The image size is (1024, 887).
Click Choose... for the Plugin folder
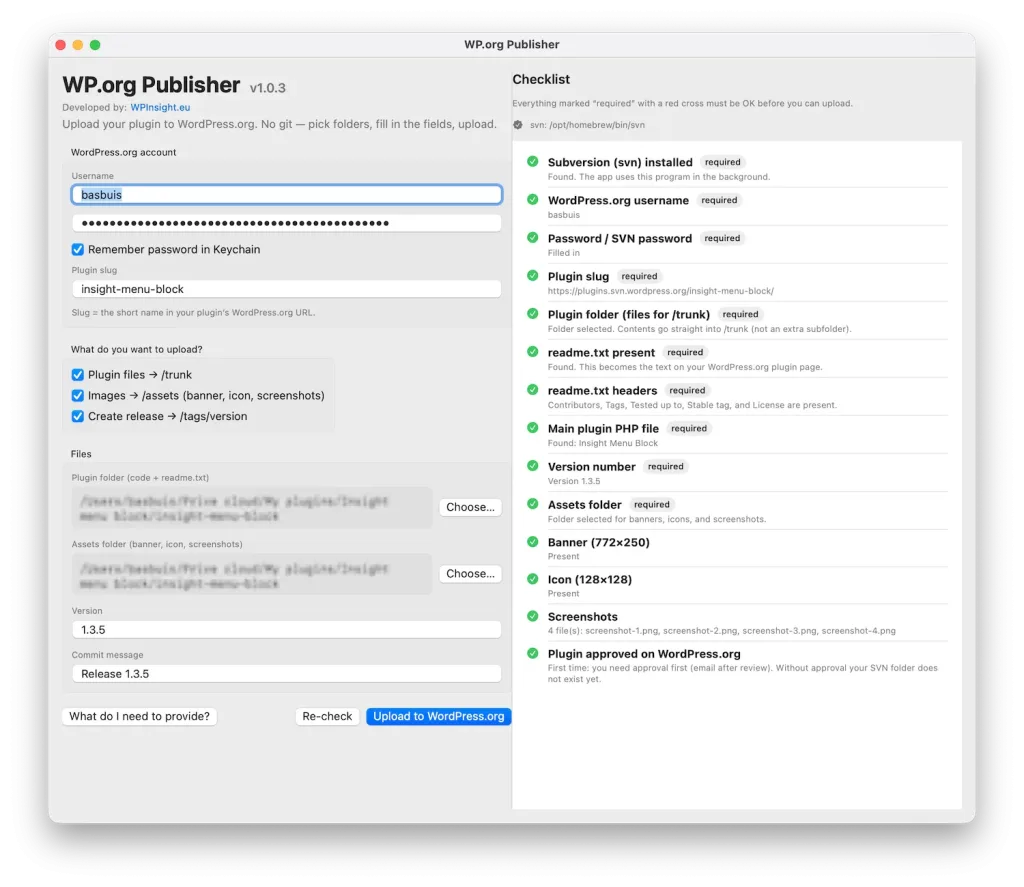pyautogui.click(x=470, y=507)
